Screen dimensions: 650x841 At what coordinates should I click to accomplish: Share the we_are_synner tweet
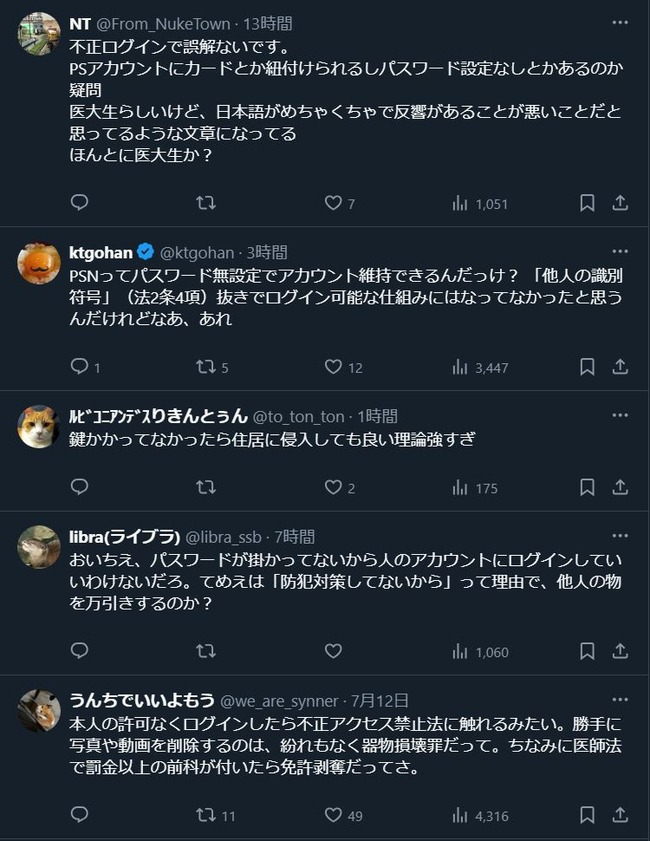tap(620, 815)
